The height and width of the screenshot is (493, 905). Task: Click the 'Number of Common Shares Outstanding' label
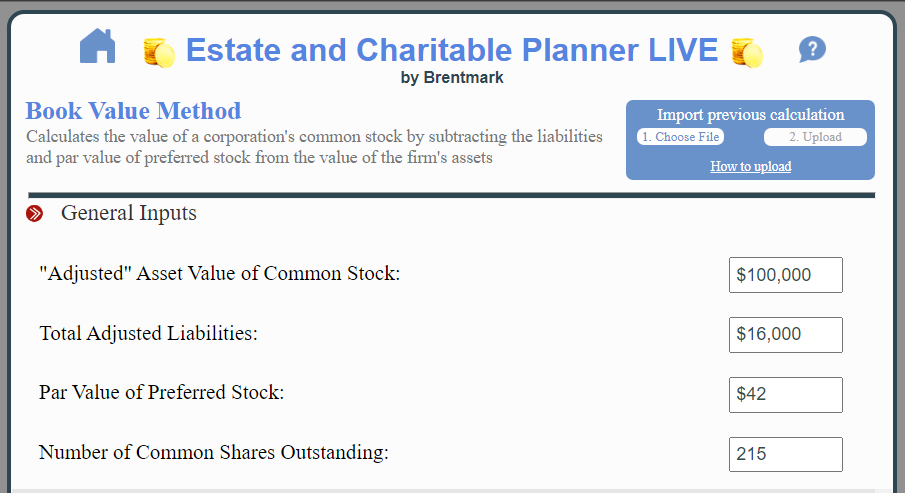[214, 453]
